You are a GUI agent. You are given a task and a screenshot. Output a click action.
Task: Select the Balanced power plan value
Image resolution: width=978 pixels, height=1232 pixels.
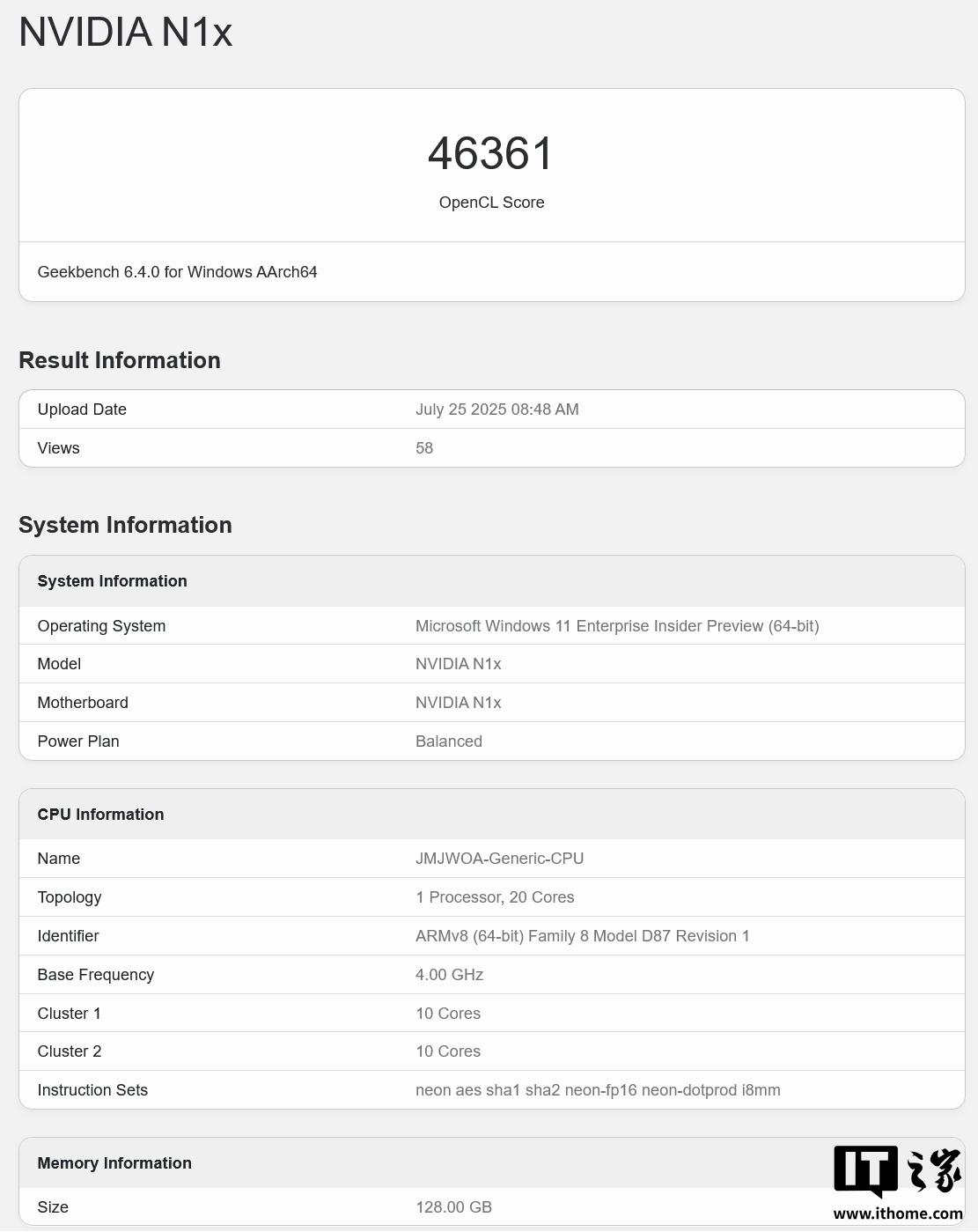click(x=448, y=741)
